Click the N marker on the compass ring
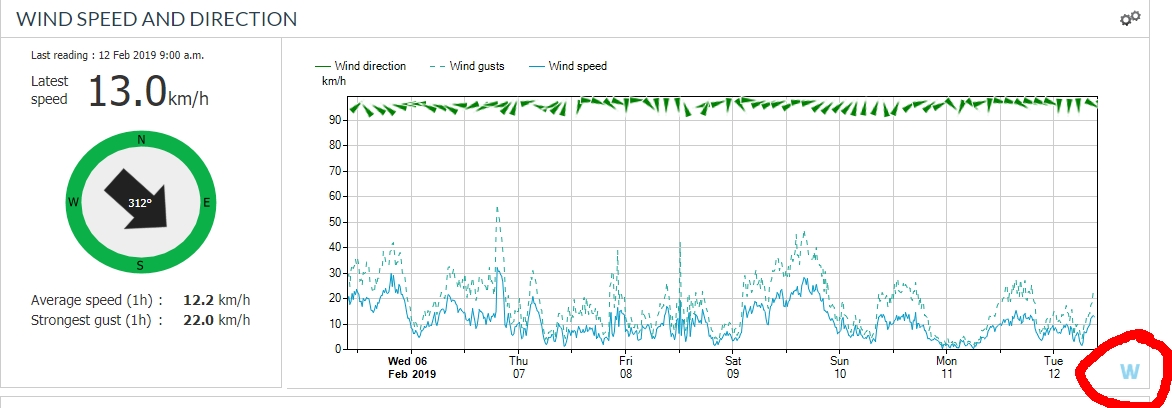The image size is (1172, 408). [x=141, y=140]
